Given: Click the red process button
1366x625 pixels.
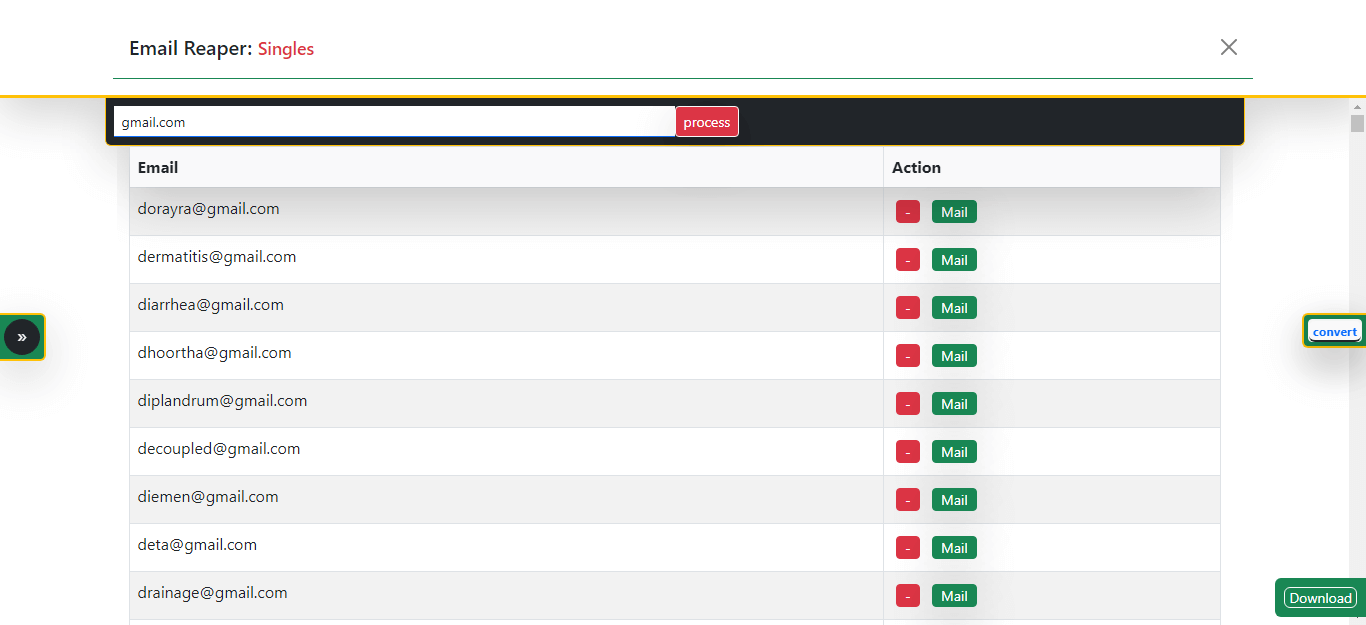Looking at the screenshot, I should (x=707, y=122).
